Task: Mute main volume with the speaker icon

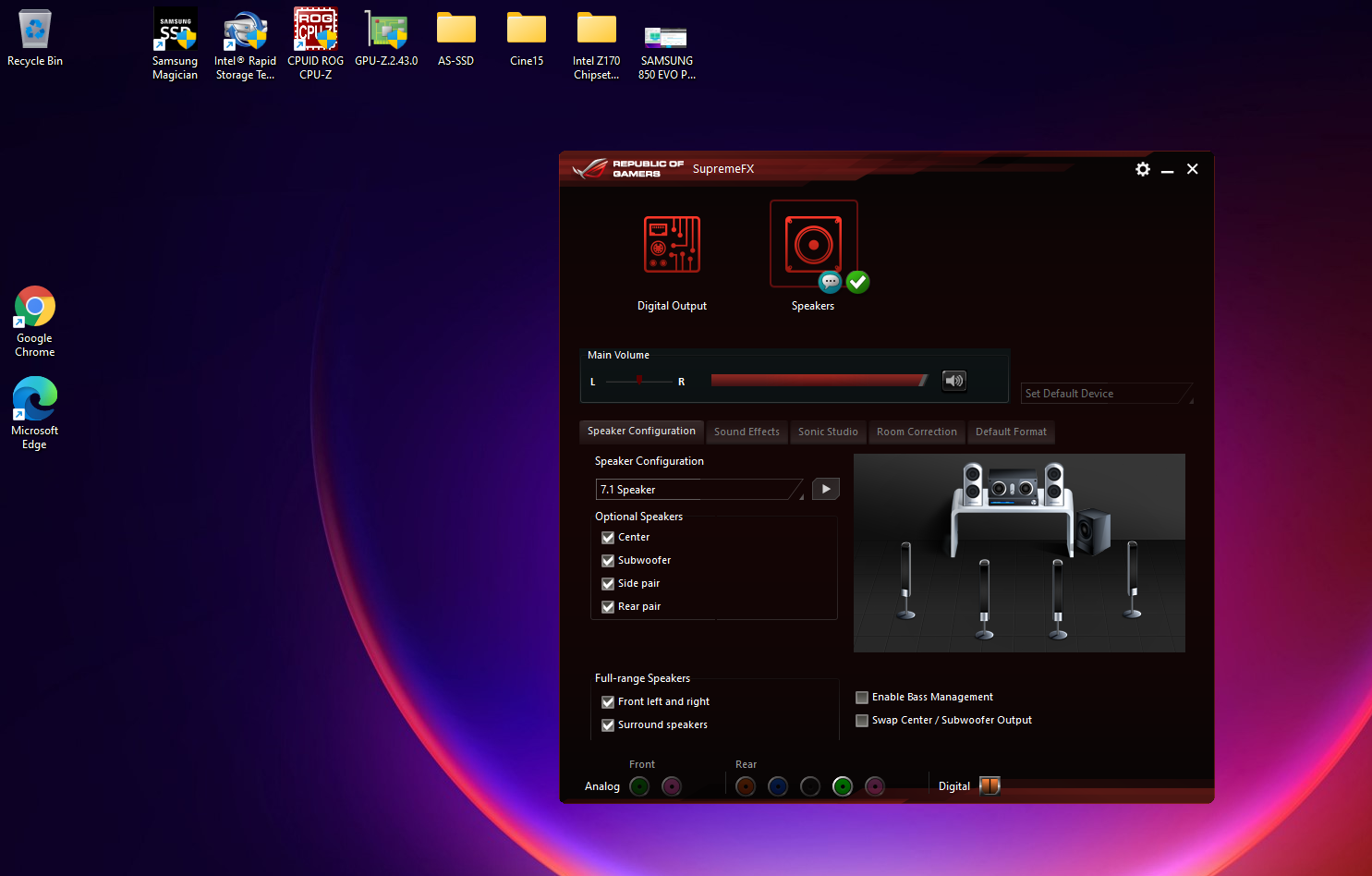Action: point(954,381)
